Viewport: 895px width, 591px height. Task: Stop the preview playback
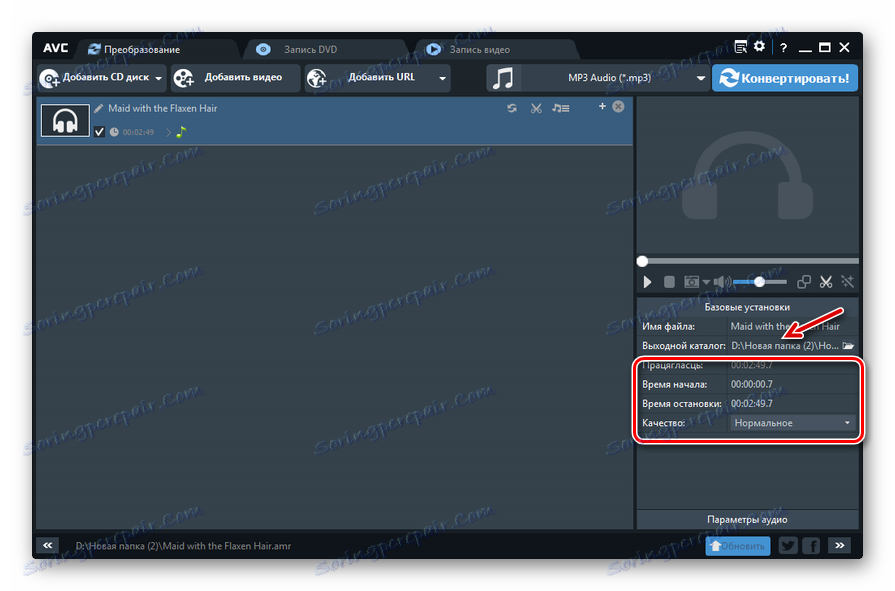(x=669, y=282)
